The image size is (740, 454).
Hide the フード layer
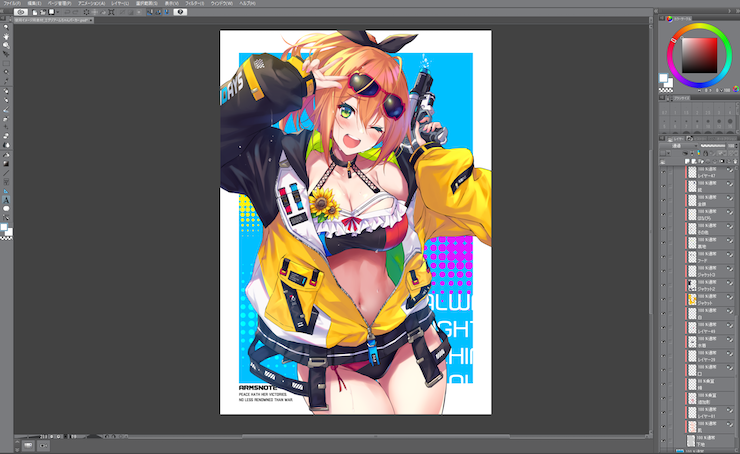coord(663,257)
